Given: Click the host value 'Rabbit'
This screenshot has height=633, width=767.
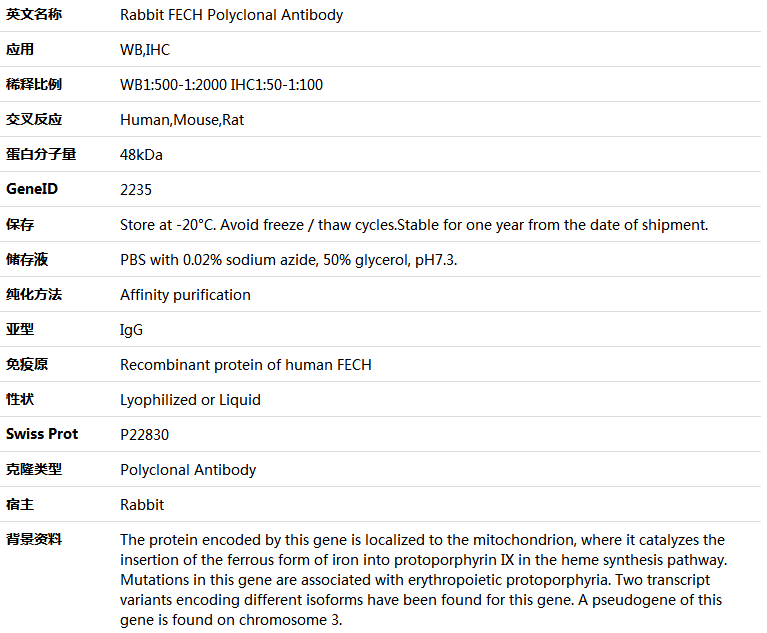Looking at the screenshot, I should pyautogui.click(x=142, y=505).
